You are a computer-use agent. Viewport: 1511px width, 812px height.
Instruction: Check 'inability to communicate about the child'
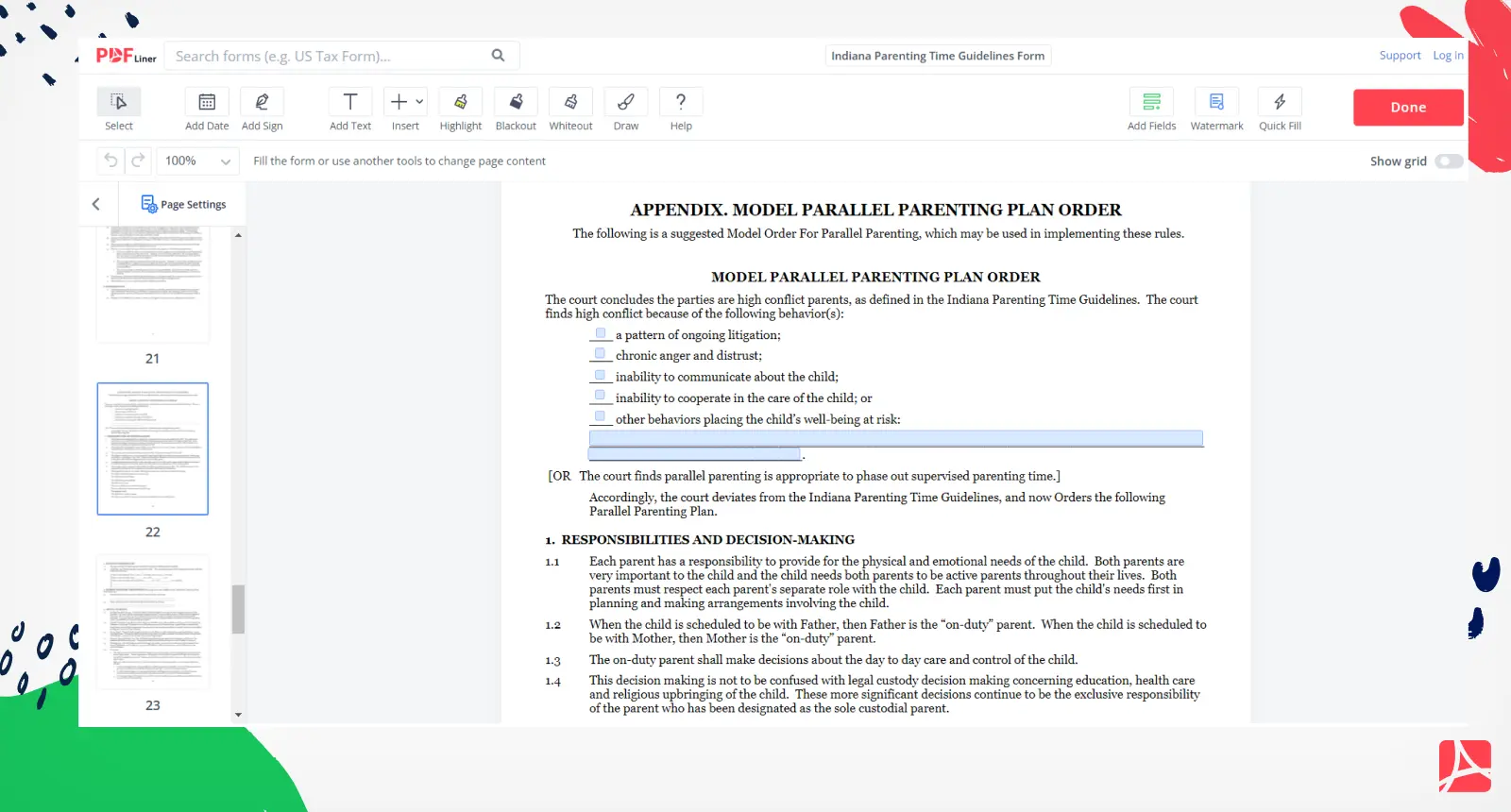point(601,375)
